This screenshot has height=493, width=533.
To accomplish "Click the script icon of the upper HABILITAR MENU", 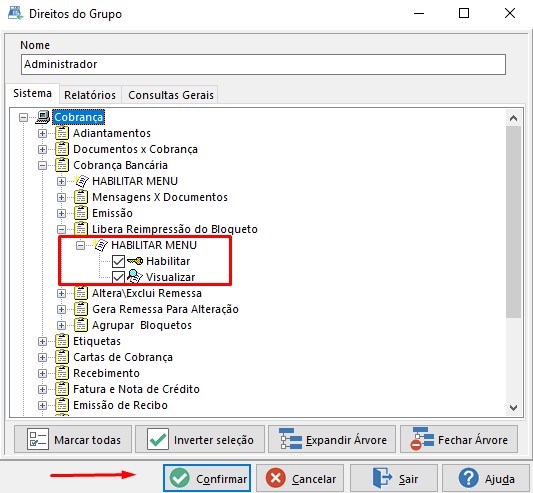I will click(x=82, y=181).
